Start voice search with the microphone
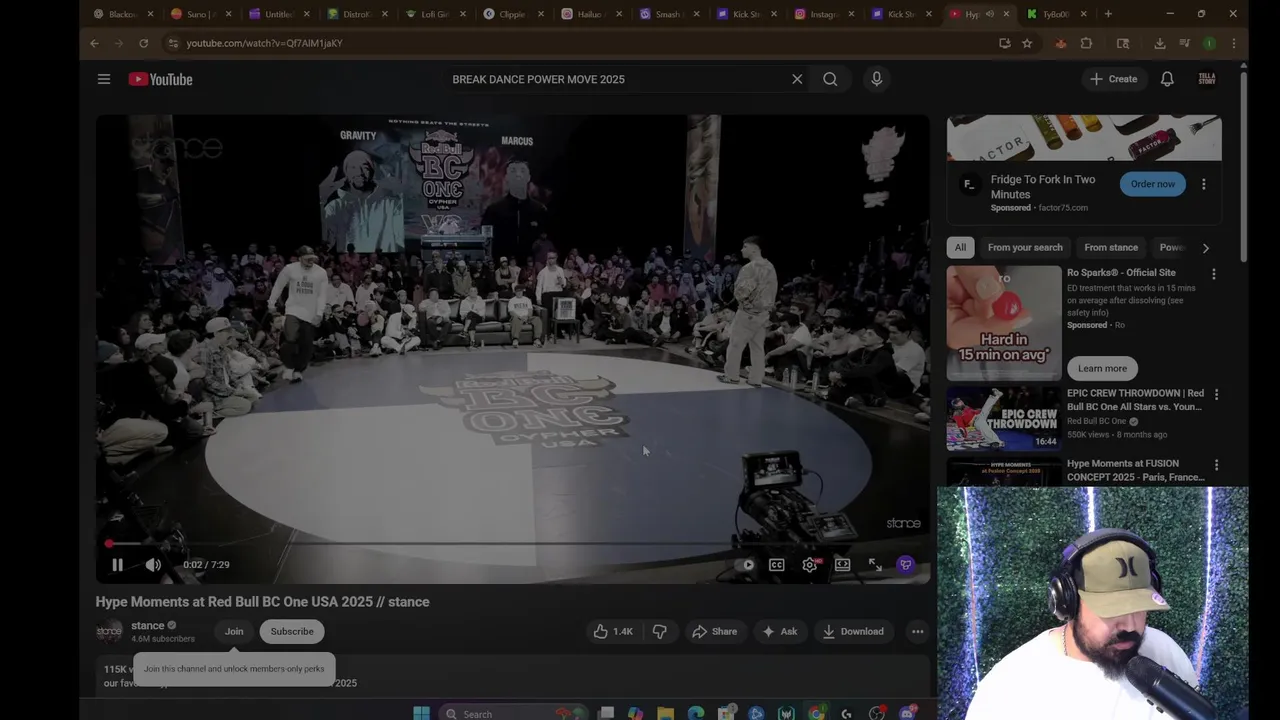1280x720 pixels. (x=876, y=79)
